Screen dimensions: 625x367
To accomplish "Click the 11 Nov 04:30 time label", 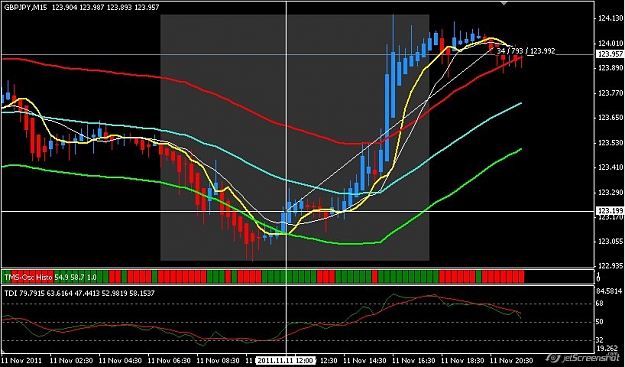I will 121,360.
